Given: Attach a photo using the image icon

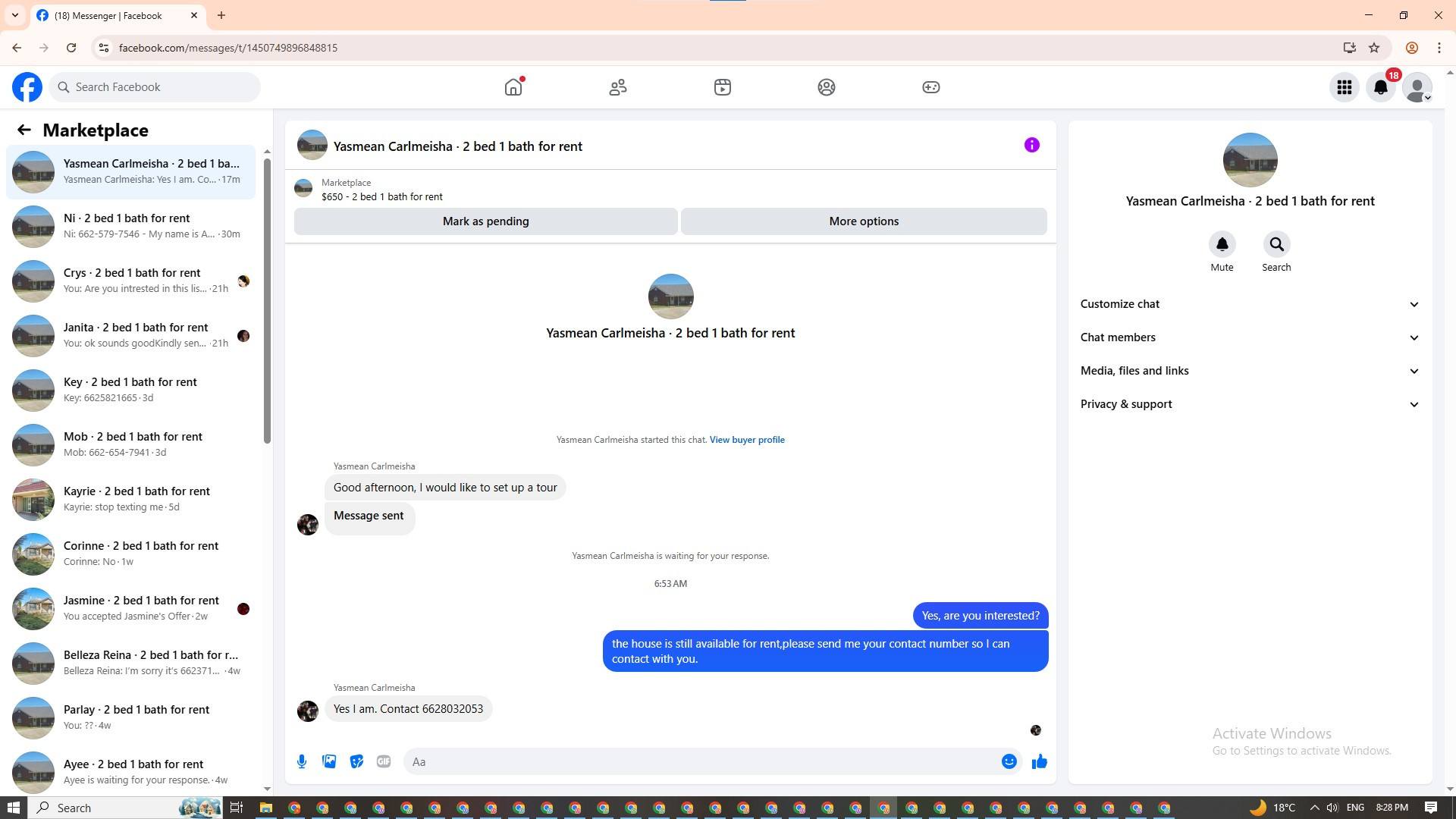Looking at the screenshot, I should point(329,761).
